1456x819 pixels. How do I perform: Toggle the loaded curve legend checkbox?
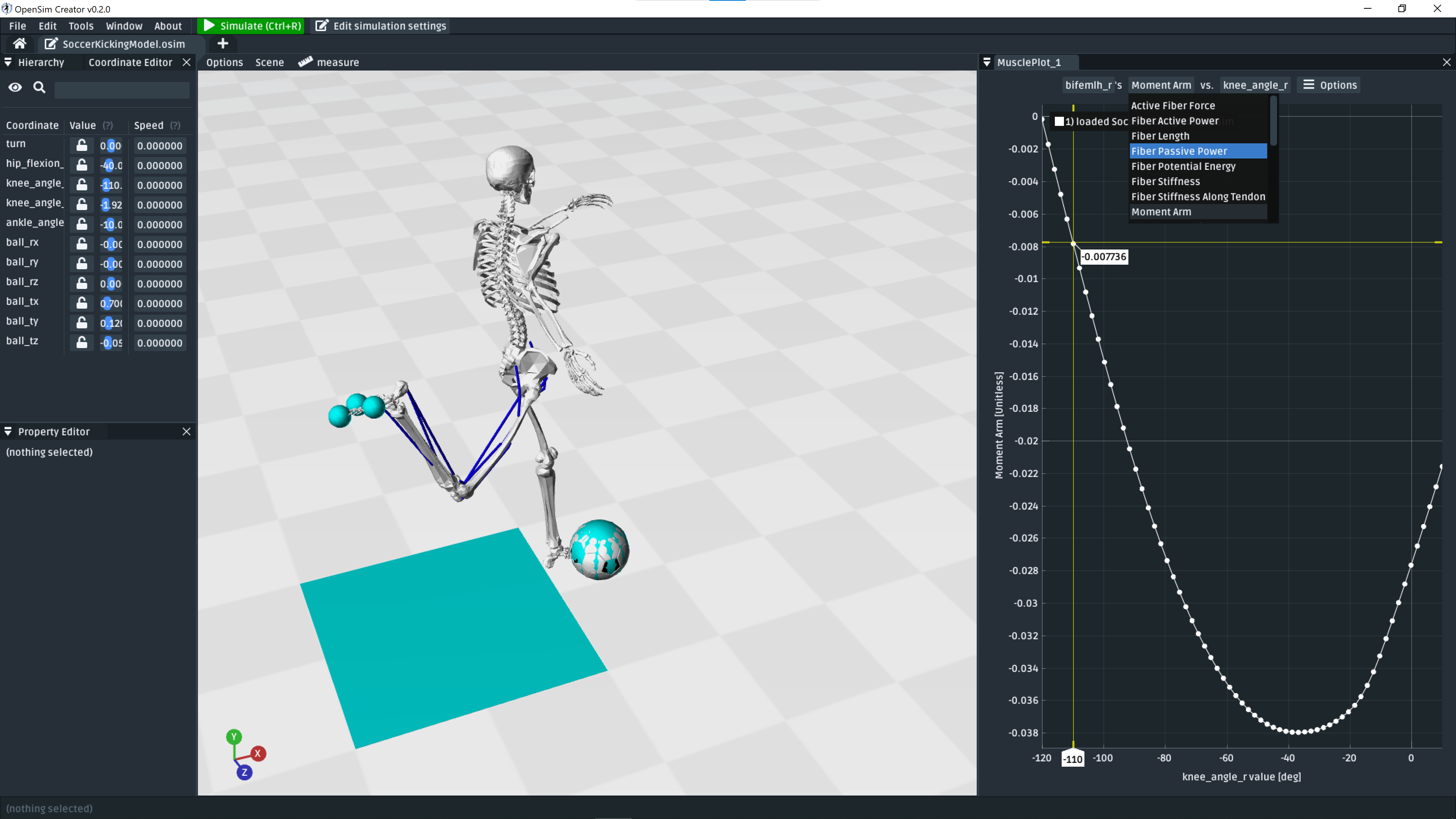coord(1059,121)
